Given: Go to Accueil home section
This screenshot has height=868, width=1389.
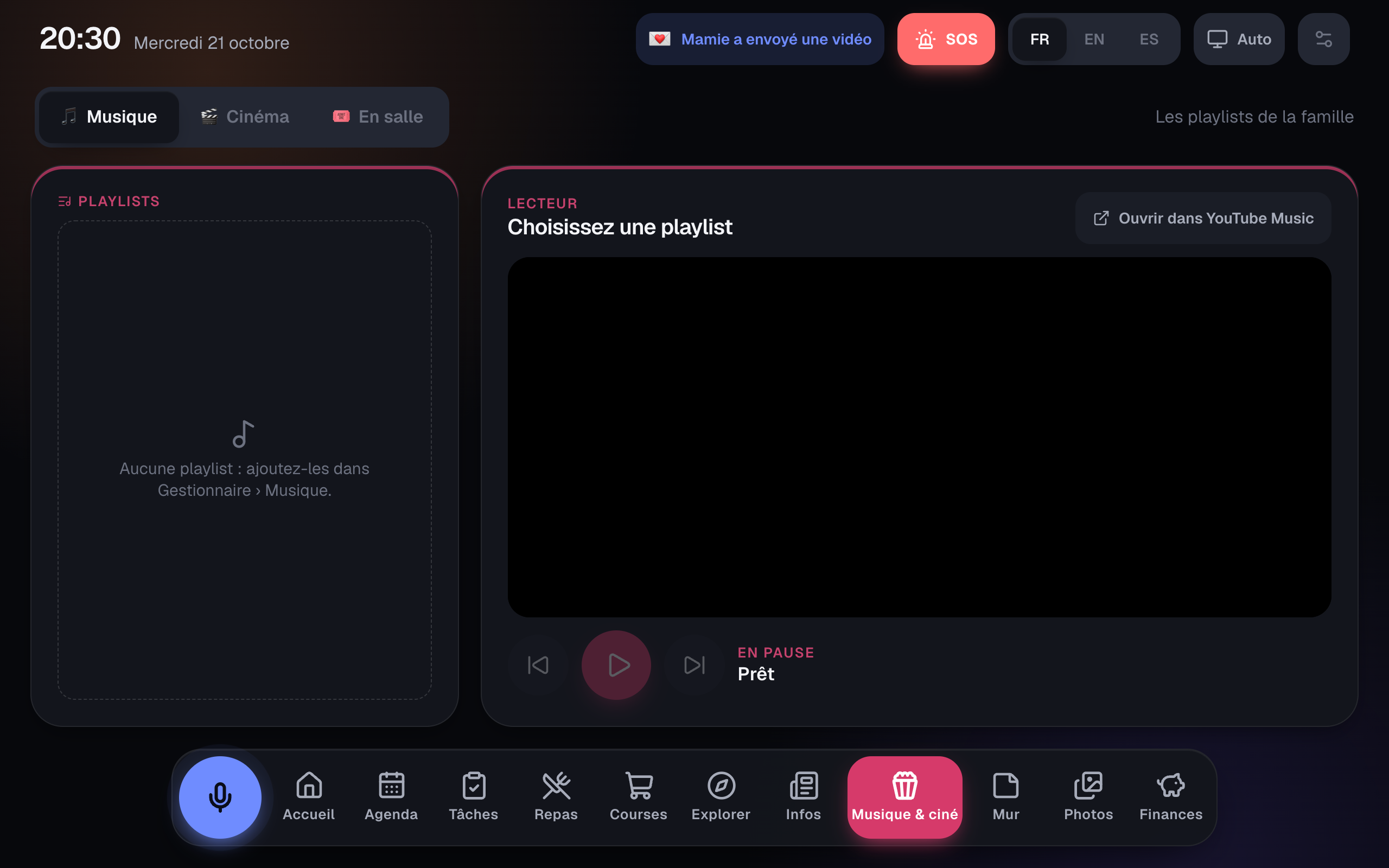Looking at the screenshot, I should (309, 797).
